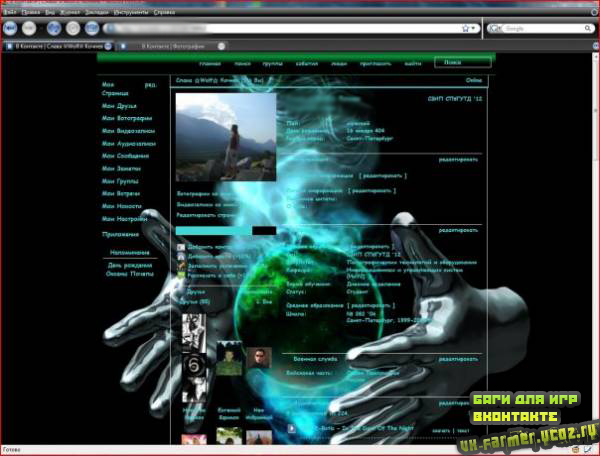
Task: Close the first 'В Контакте | Слава' tab
Action: [108, 46]
